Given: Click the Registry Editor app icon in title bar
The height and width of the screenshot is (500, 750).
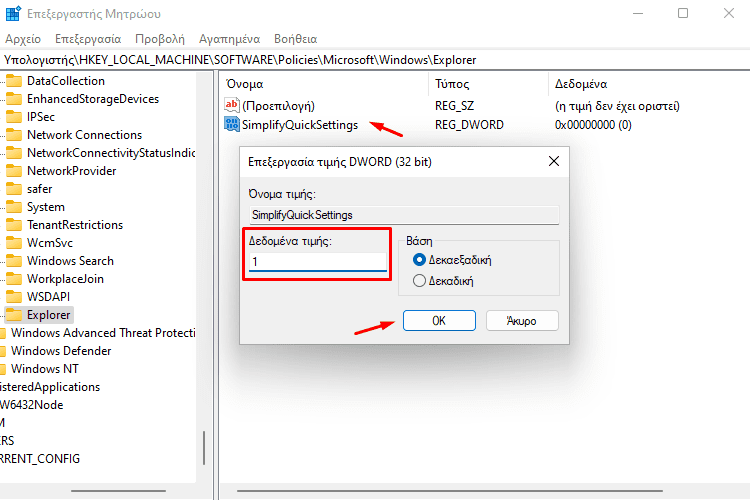Looking at the screenshot, I should click(13, 13).
